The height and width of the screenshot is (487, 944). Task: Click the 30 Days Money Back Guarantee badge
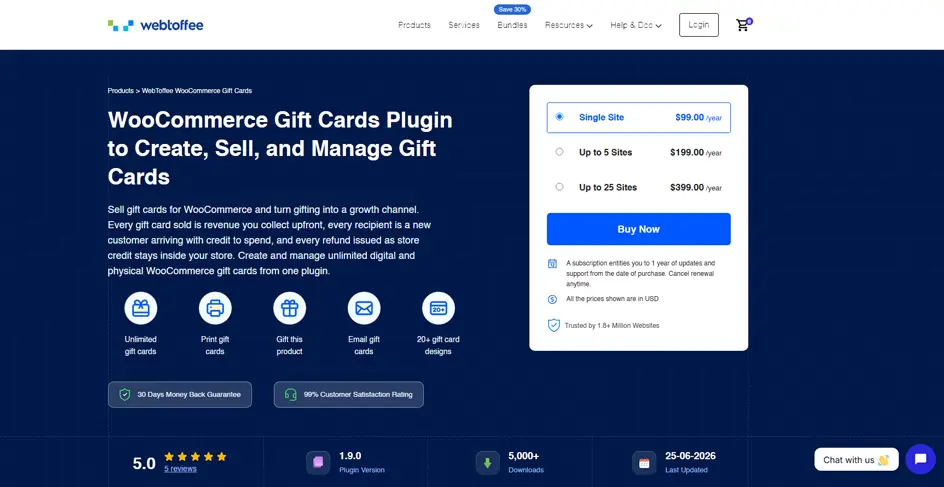tap(180, 395)
